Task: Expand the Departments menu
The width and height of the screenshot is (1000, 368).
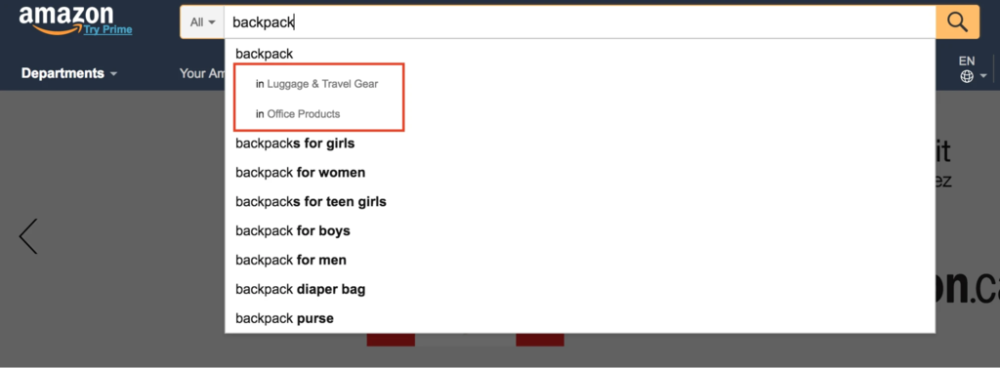Action: click(70, 73)
